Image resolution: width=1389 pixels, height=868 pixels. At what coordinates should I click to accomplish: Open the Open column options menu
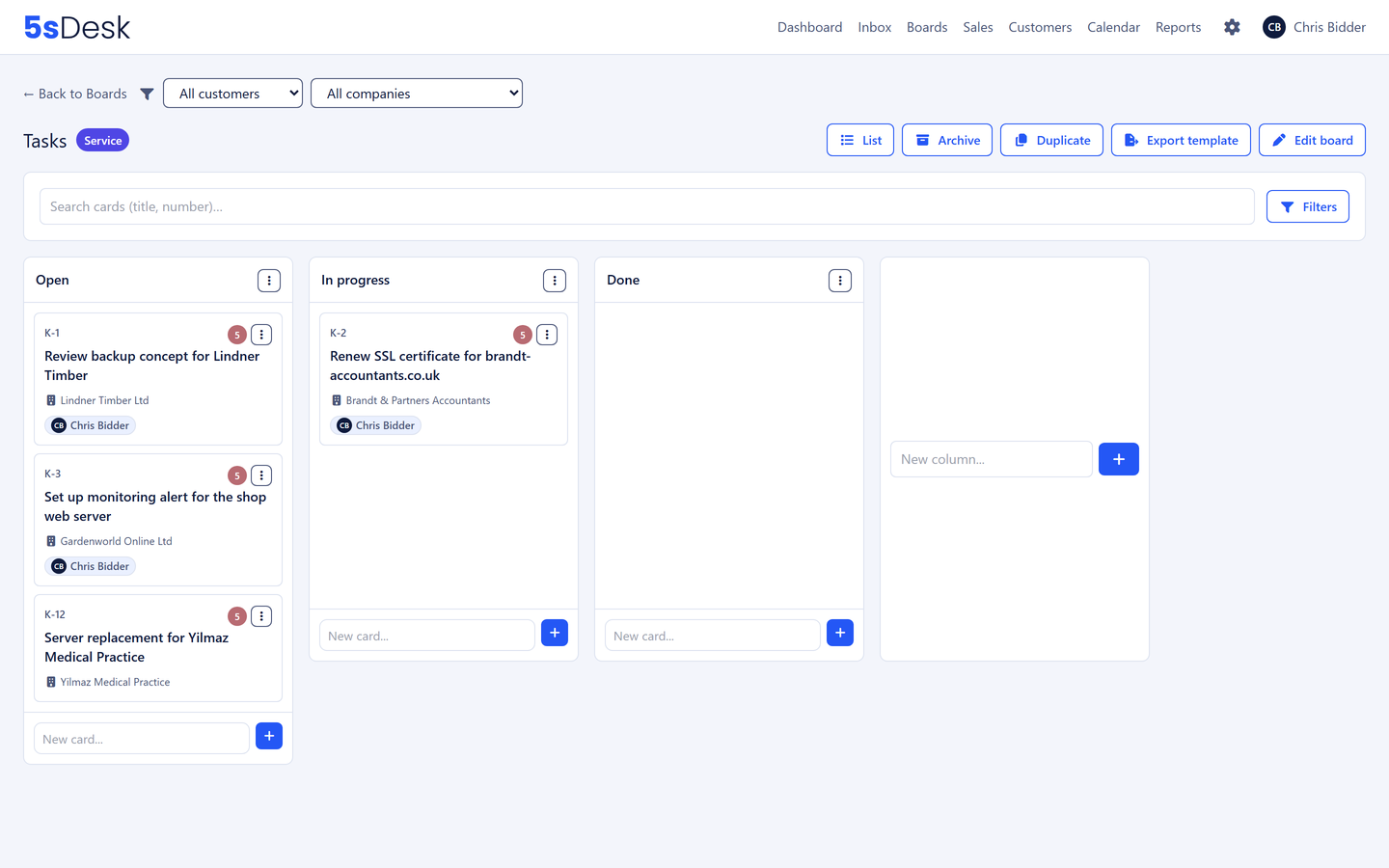[269, 281]
